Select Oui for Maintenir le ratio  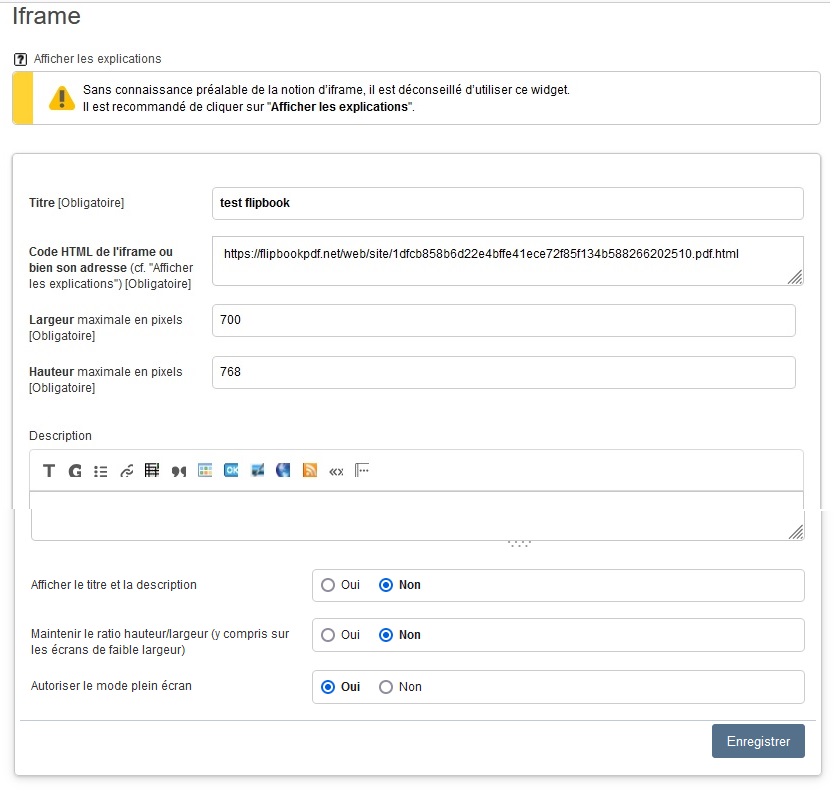tap(328, 635)
